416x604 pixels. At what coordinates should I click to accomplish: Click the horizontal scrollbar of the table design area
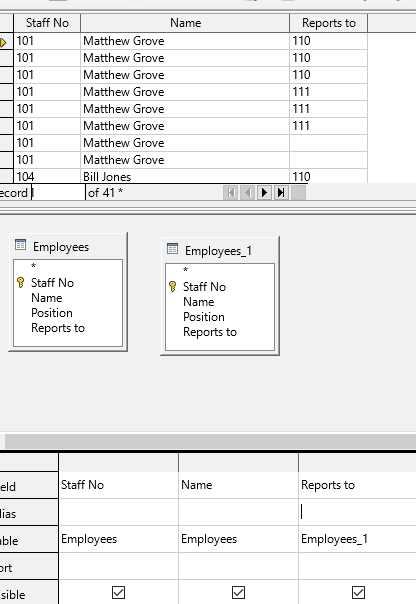point(210,441)
